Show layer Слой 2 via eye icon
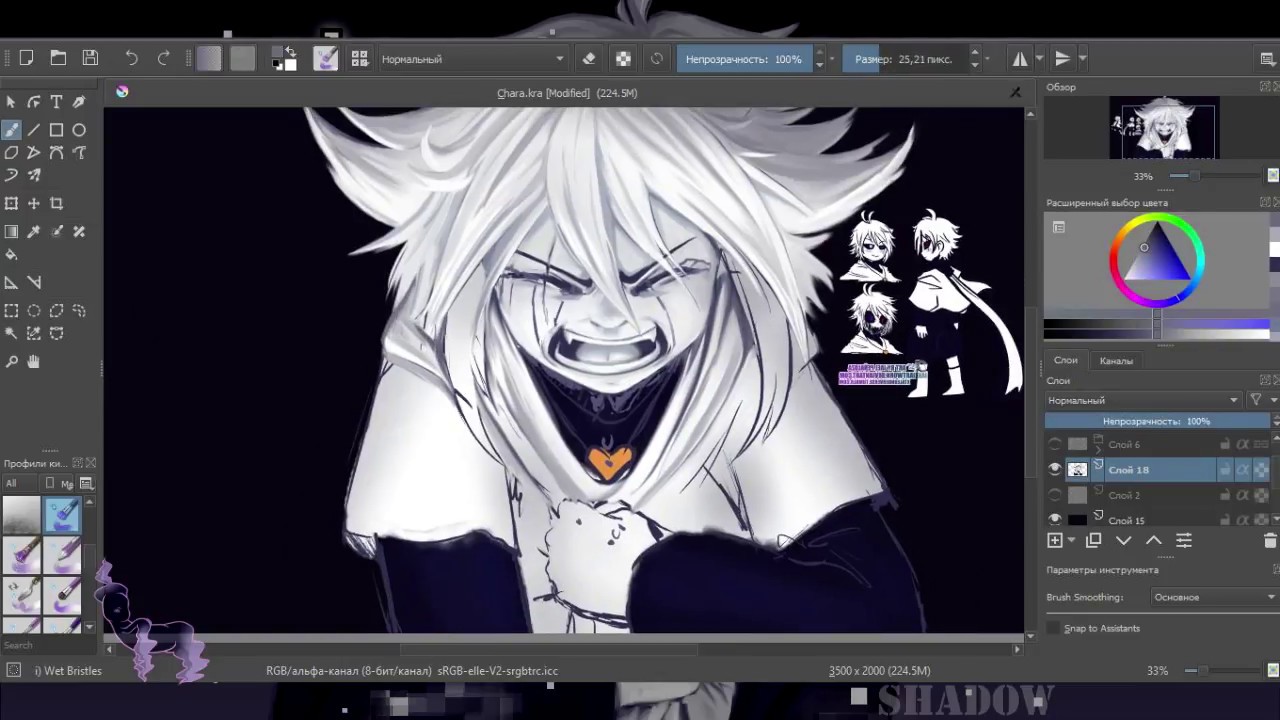 1055,495
